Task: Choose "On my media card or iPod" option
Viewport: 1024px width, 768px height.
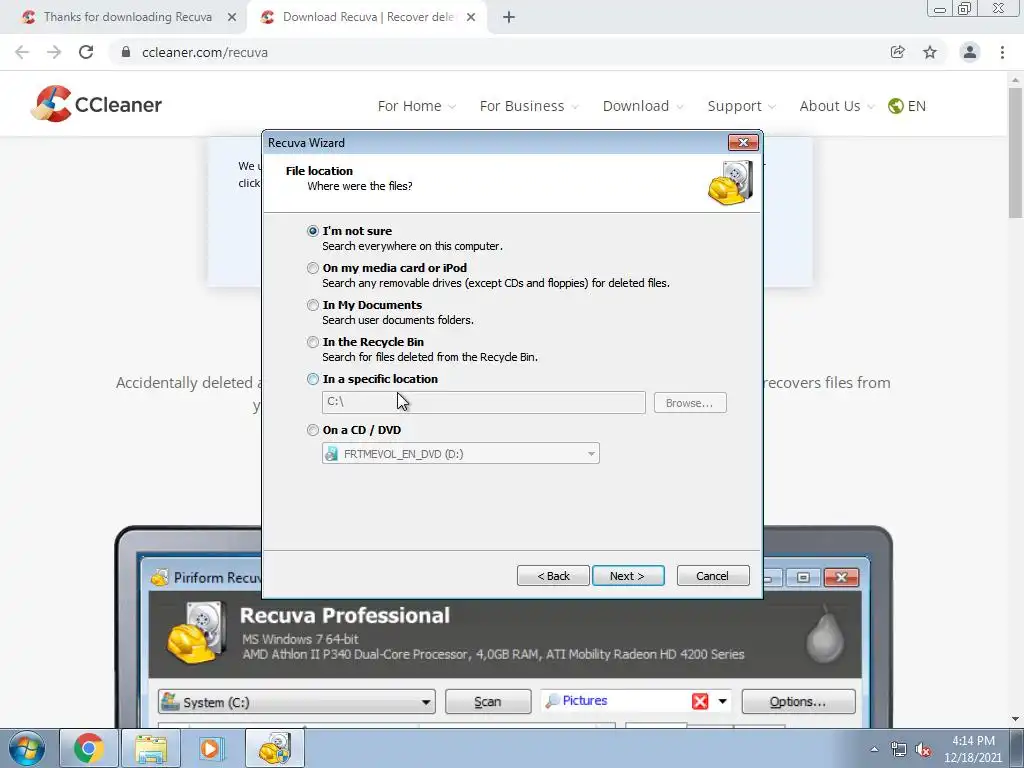Action: click(x=313, y=268)
